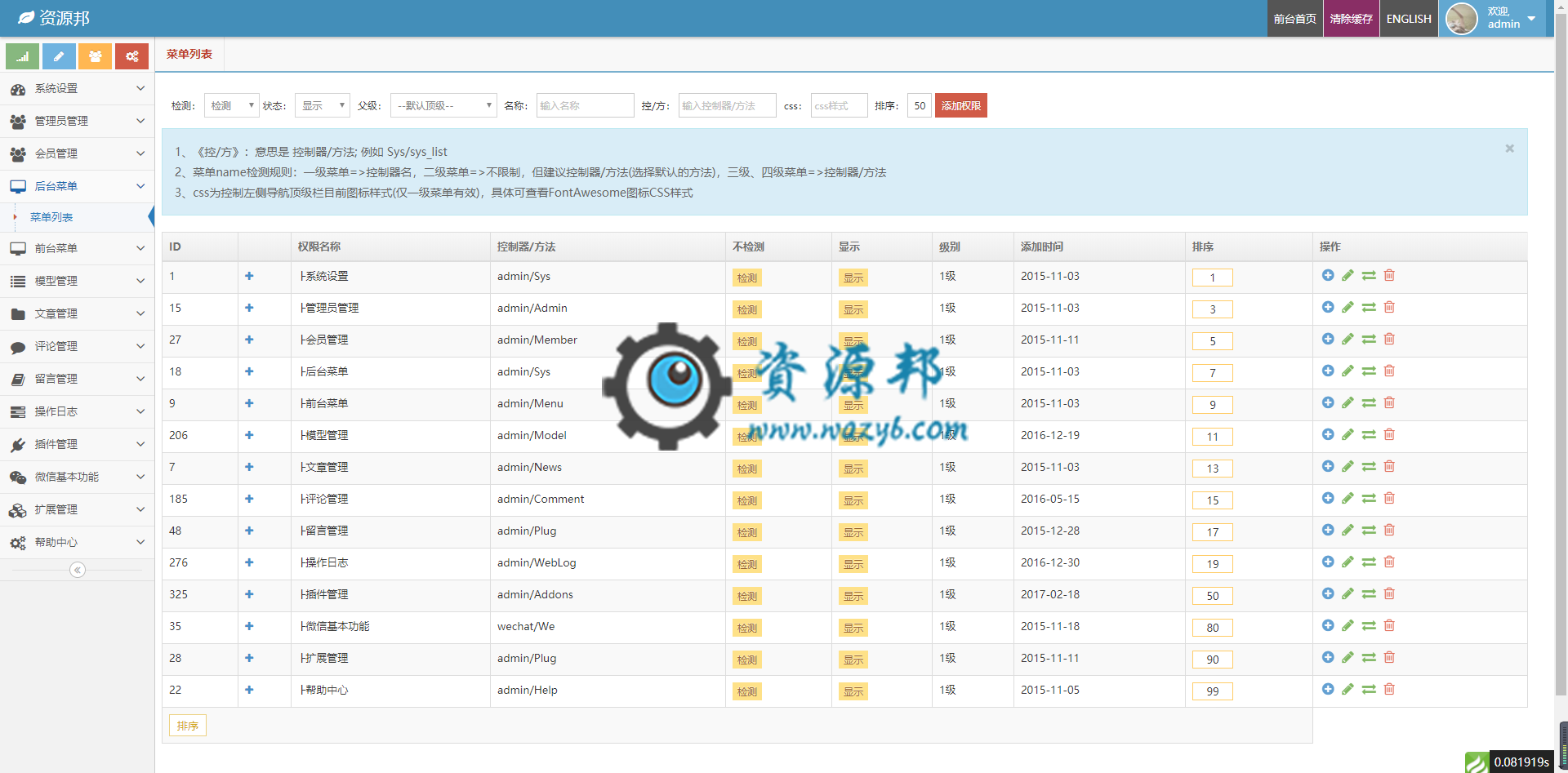The height and width of the screenshot is (773, 1568).
Task: Switch language with ENGLISH button
Action: click(x=1409, y=18)
